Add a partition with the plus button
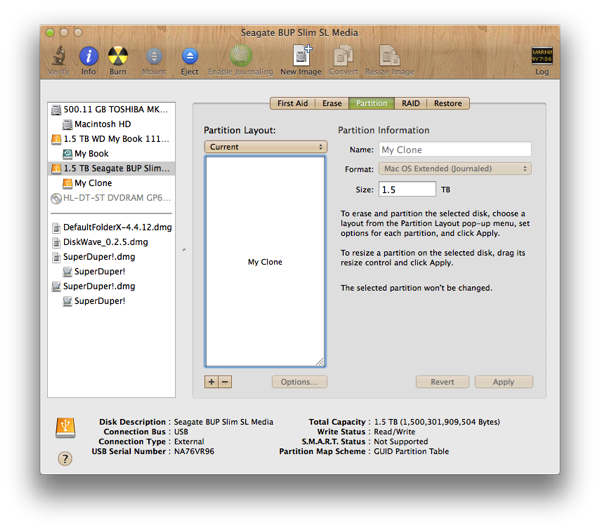The height and width of the screenshot is (530, 600). (x=211, y=382)
